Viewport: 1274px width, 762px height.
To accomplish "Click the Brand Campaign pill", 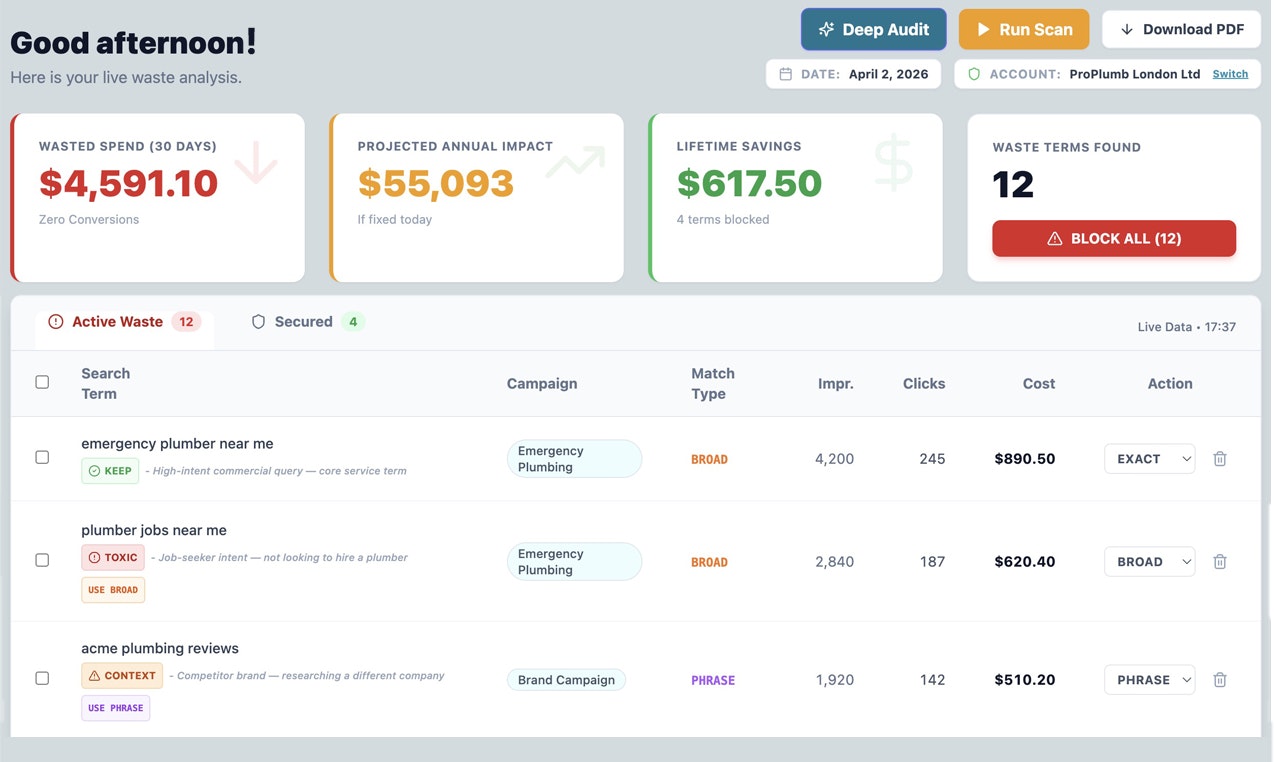I will (566, 680).
